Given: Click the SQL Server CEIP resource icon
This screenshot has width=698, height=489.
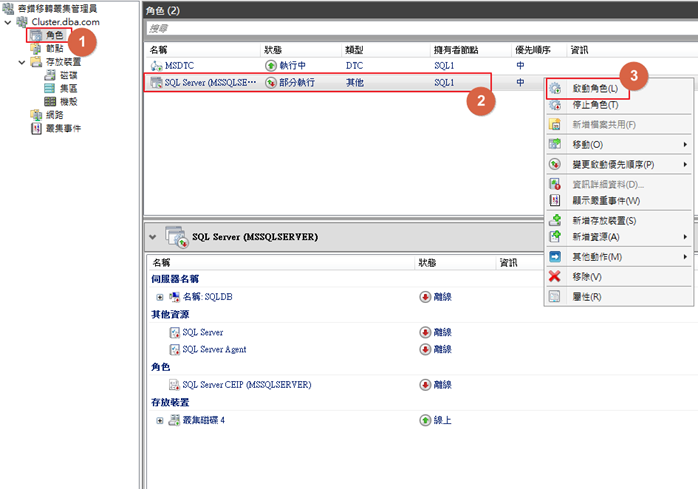Looking at the screenshot, I should point(175,384).
